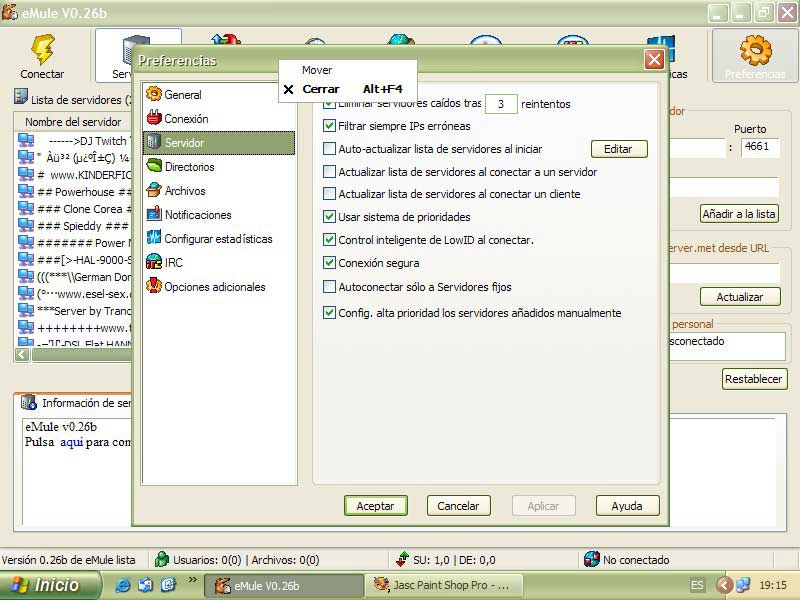Click the red Conexión plug icon
The image size is (800, 600).
click(154, 118)
